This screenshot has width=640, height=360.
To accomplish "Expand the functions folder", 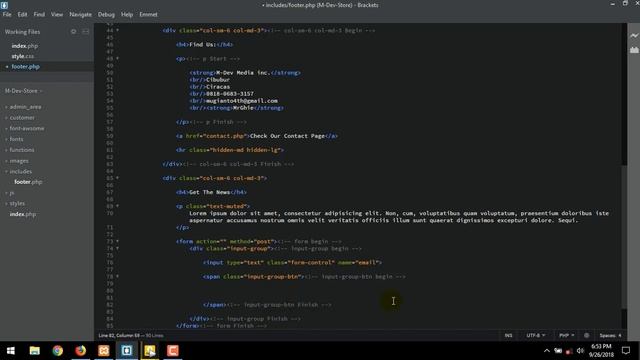I will (7, 150).
